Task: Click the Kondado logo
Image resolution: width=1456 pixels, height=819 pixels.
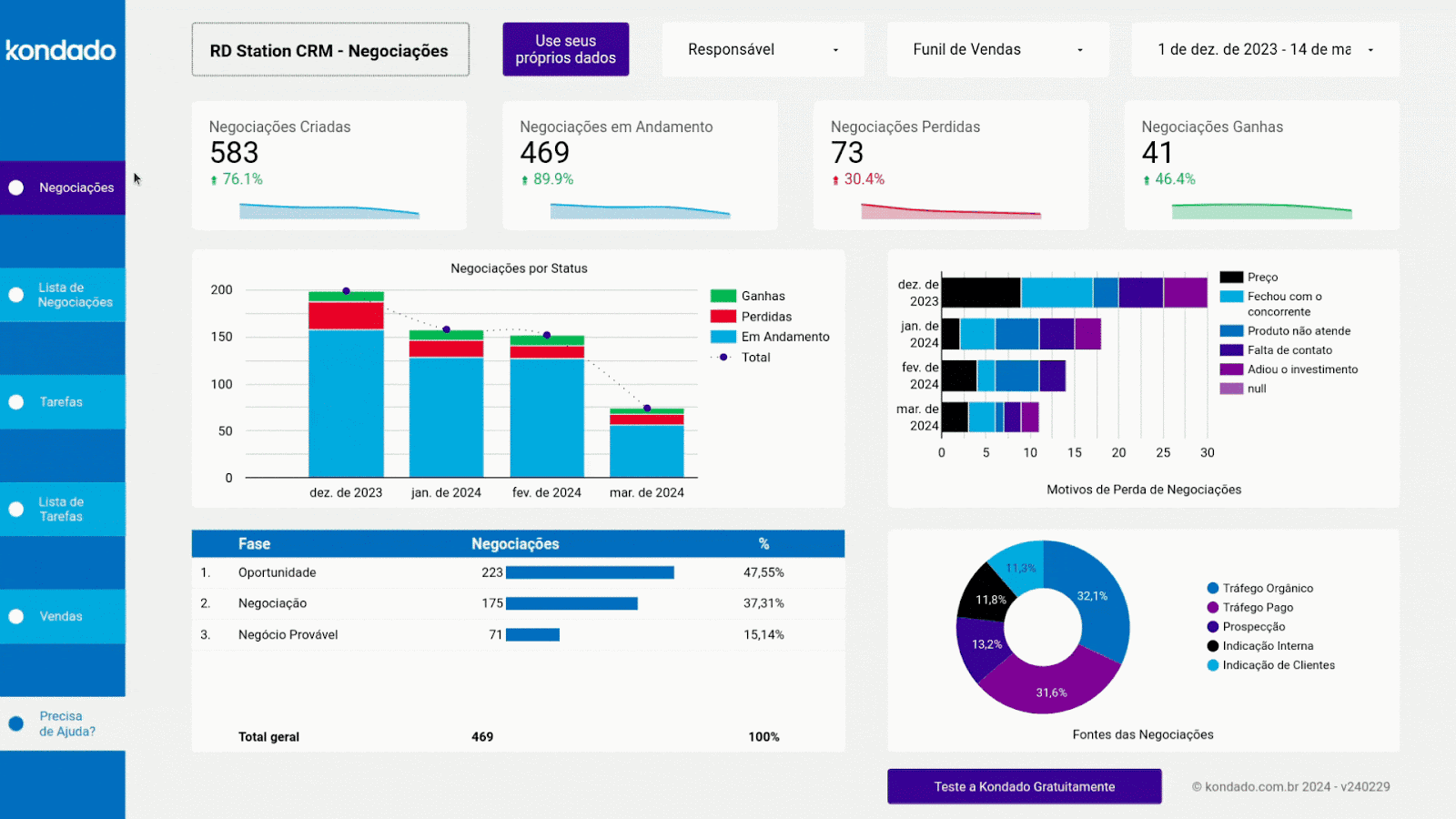Action: point(61,51)
